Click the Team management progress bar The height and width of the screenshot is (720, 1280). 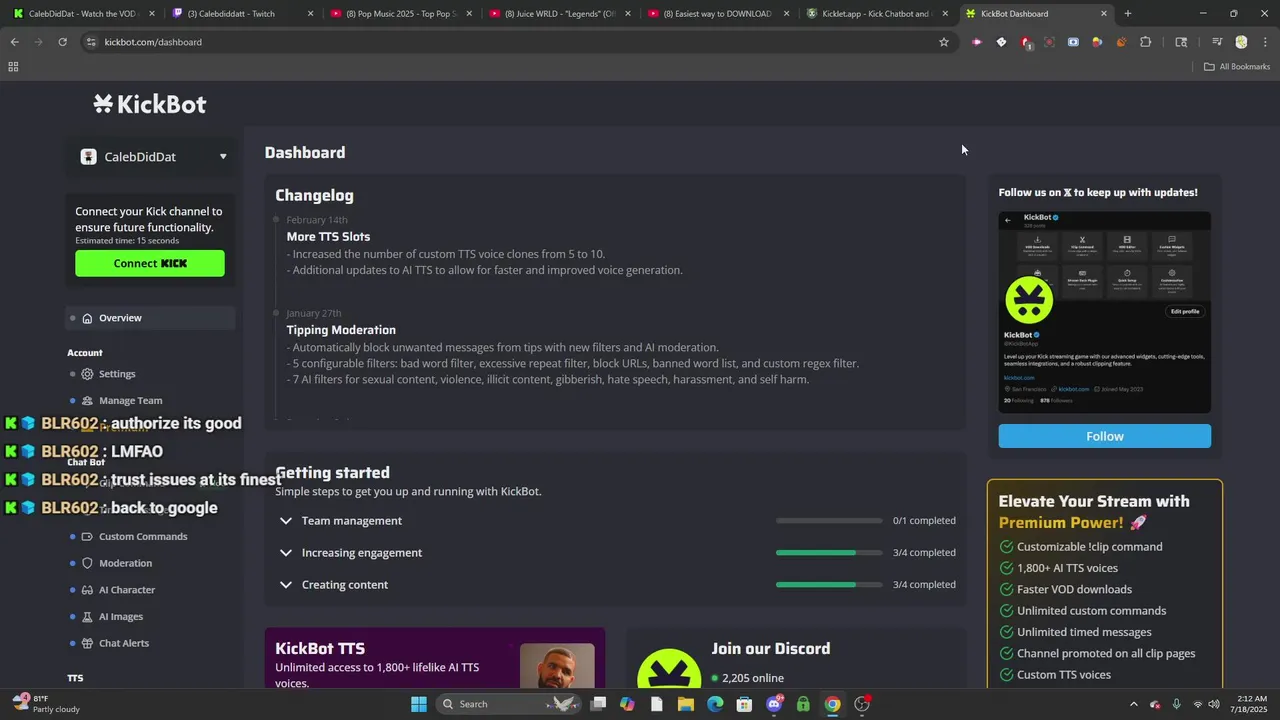click(829, 520)
